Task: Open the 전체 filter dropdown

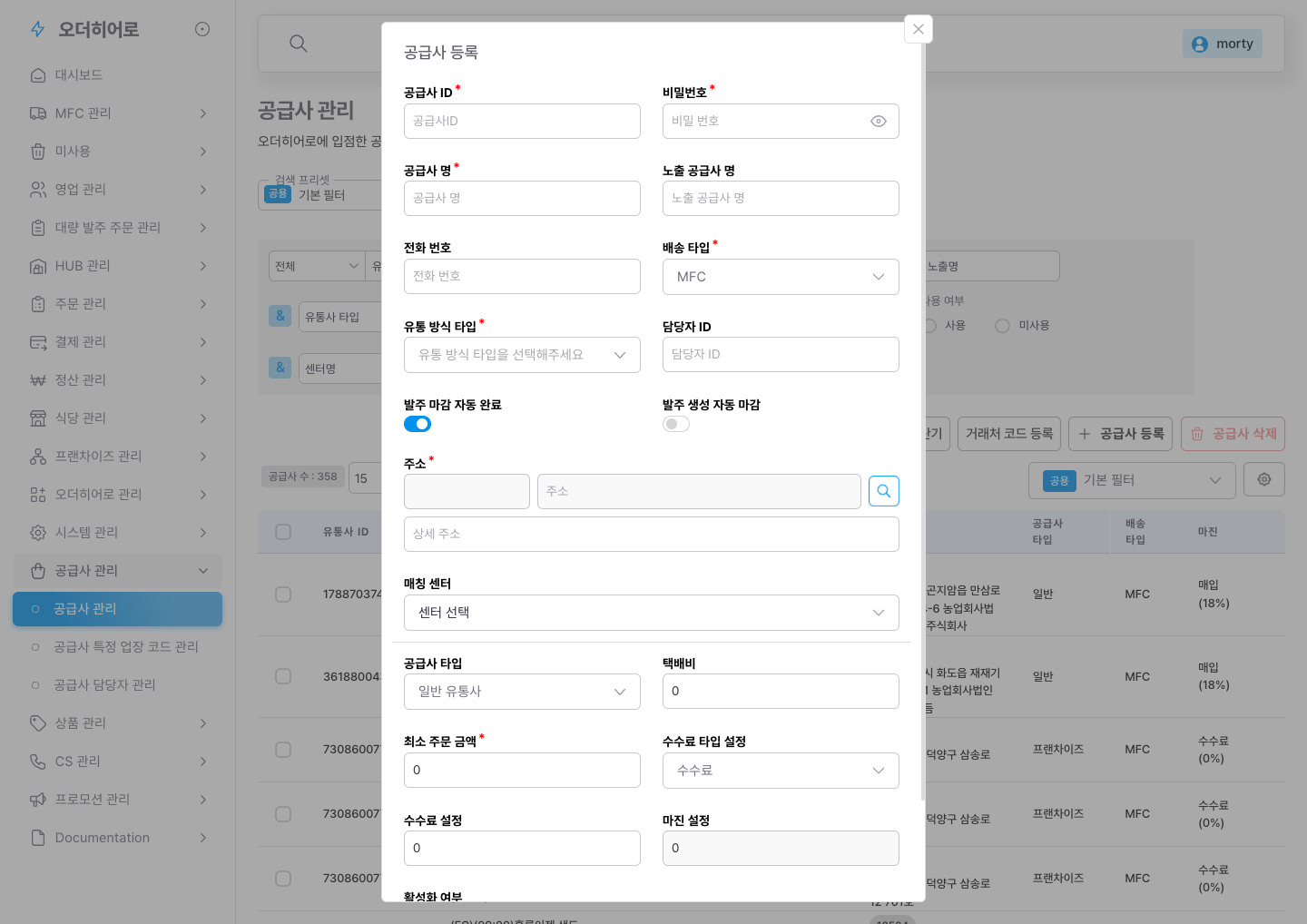Action: click(317, 266)
